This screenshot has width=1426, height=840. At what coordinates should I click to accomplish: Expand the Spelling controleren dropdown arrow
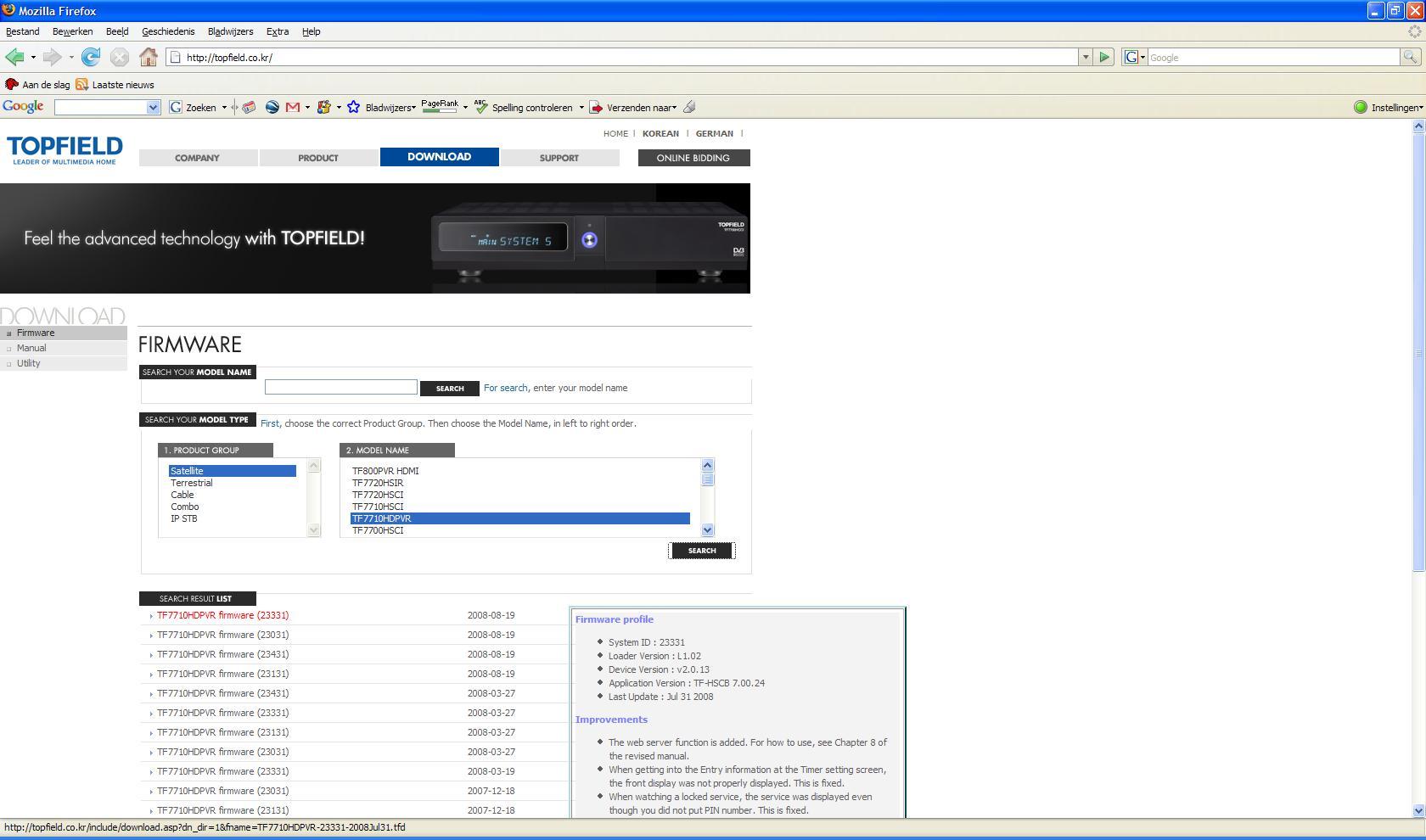pos(581,107)
